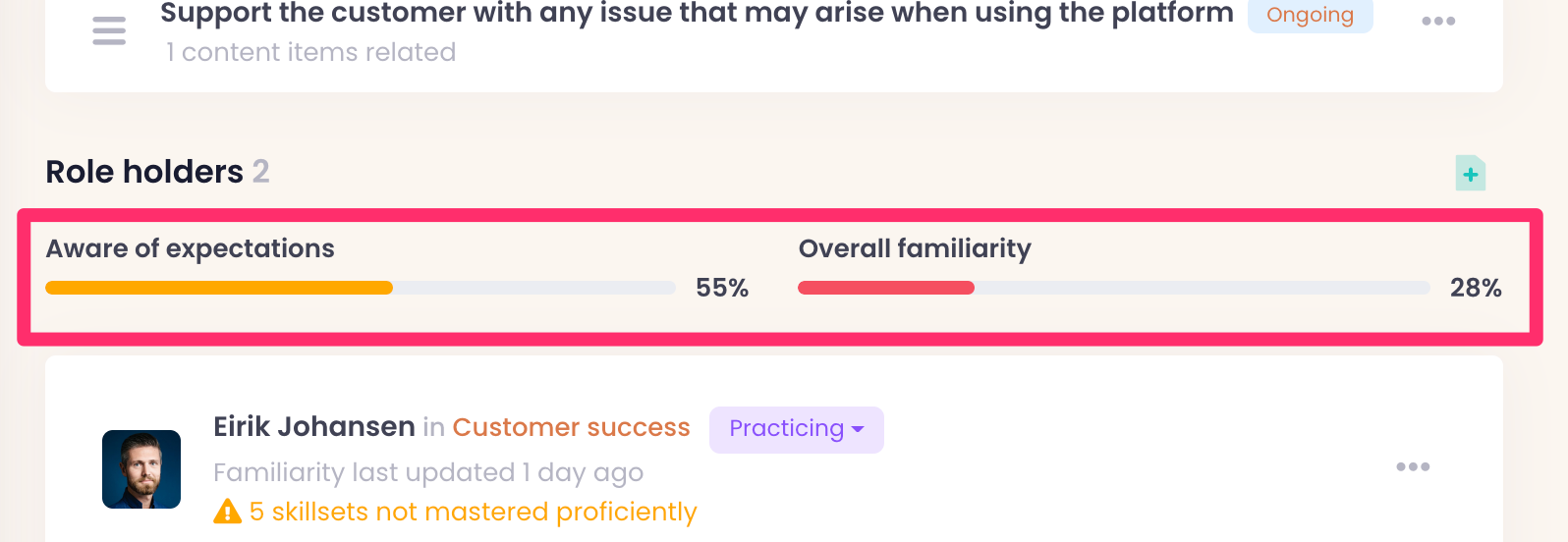Click the Aware of expectations progress bar
1568x542 pixels.
click(360, 288)
